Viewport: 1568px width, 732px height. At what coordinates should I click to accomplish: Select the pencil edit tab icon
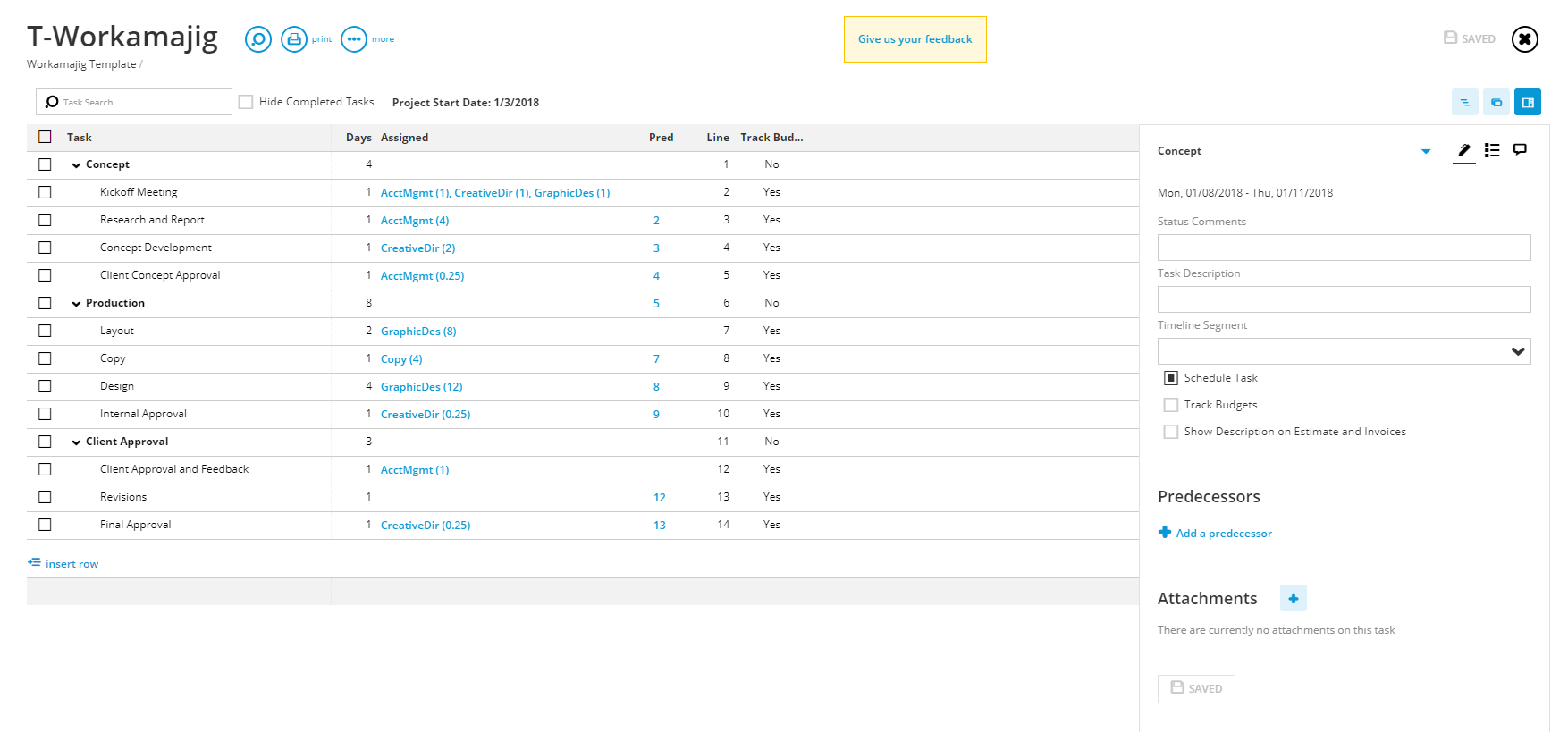click(1463, 150)
